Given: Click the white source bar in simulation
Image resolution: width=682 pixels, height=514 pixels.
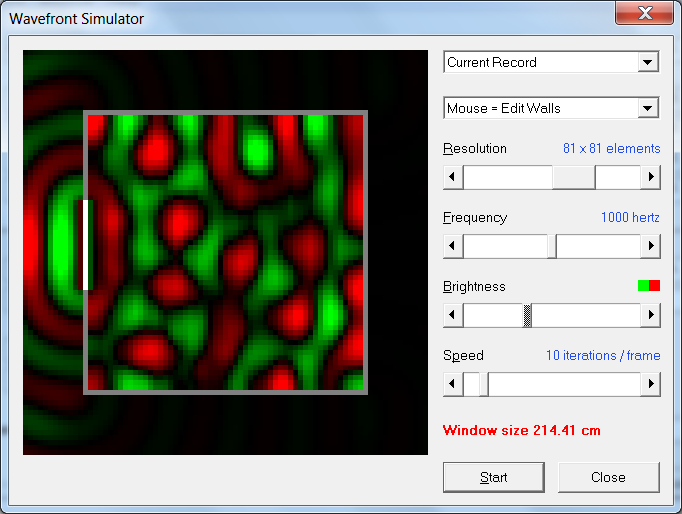Looking at the screenshot, I should (85, 245).
